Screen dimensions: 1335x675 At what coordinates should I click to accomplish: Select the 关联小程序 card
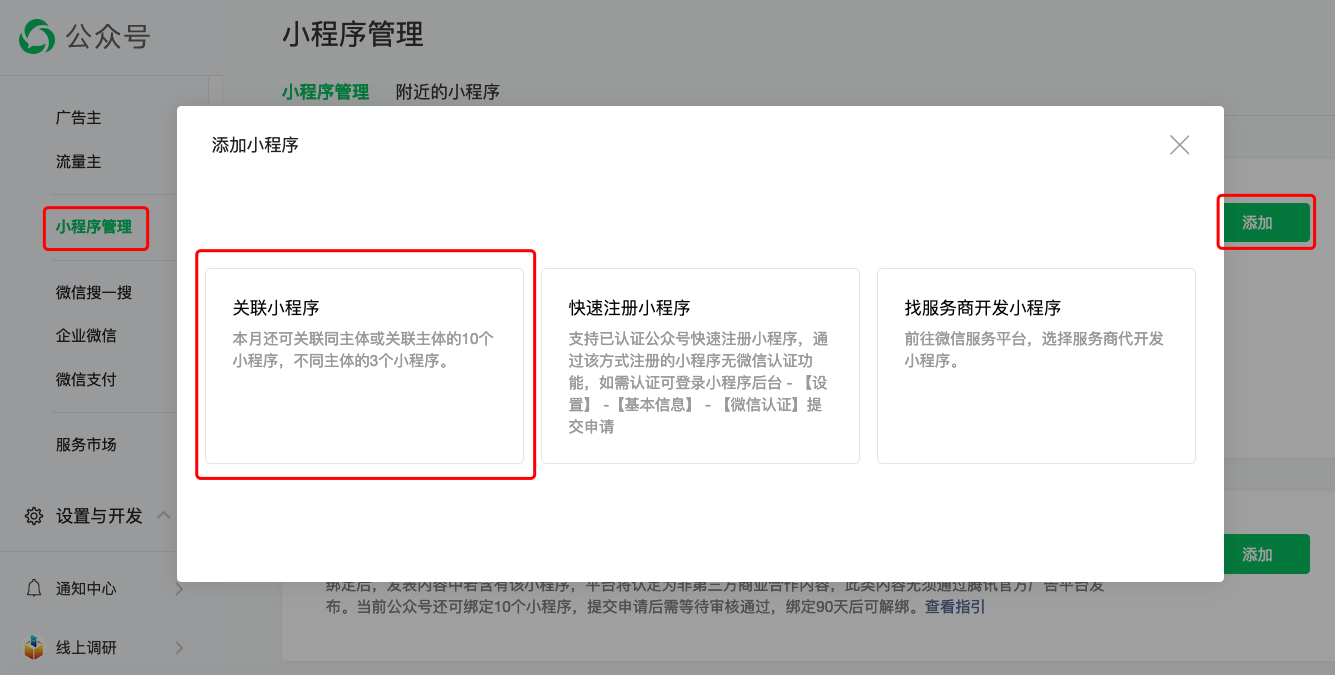tap(364, 366)
